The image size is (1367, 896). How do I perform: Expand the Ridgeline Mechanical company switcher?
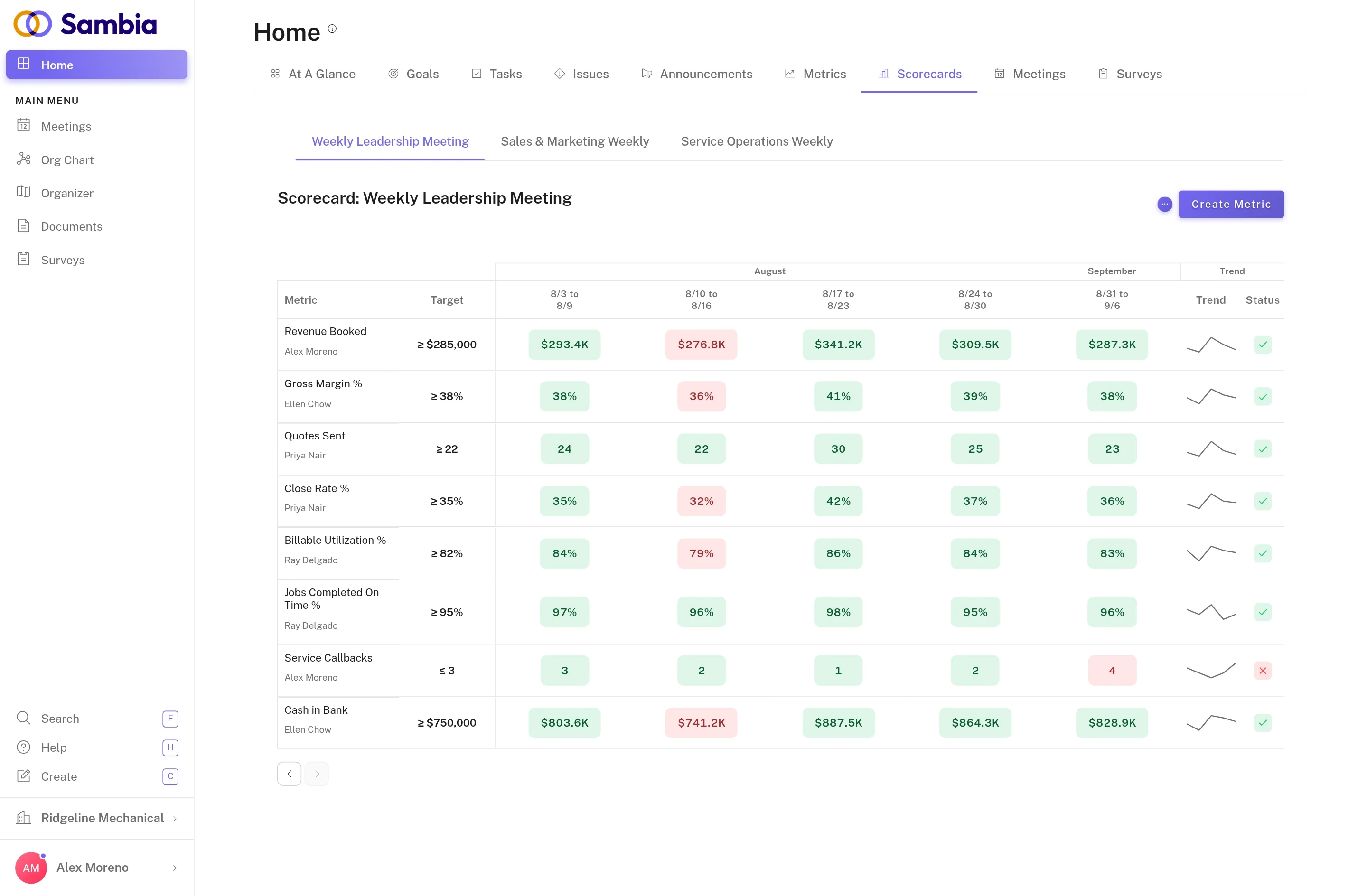[x=96, y=818]
